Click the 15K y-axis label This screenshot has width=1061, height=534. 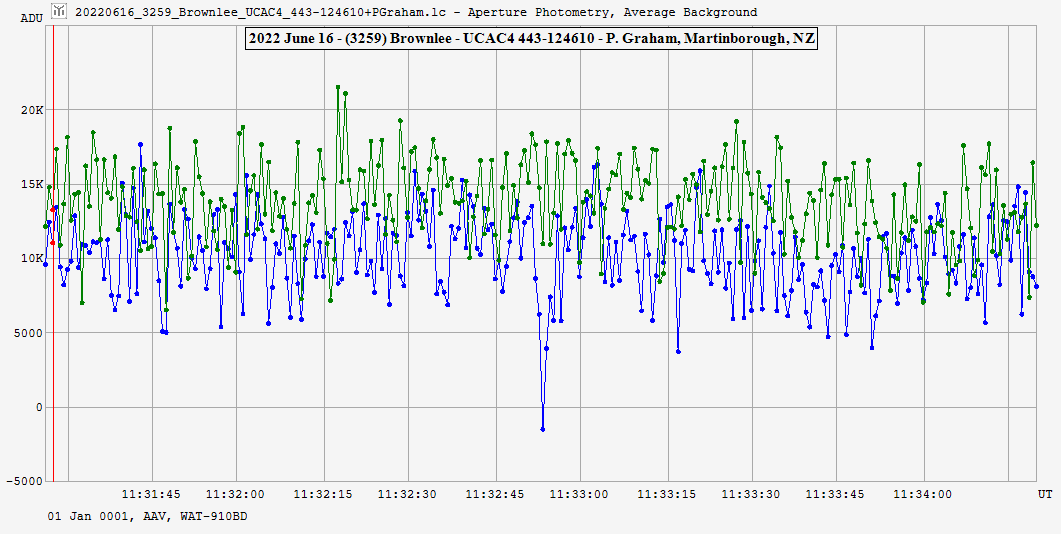click(x=33, y=185)
